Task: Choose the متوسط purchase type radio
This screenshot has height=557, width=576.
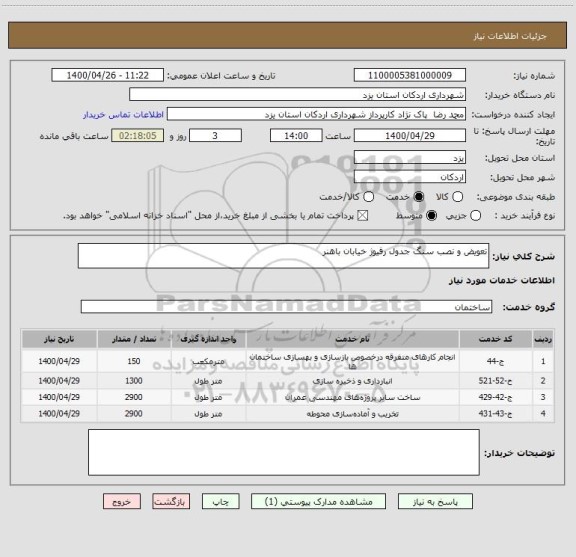Action: coord(431,216)
